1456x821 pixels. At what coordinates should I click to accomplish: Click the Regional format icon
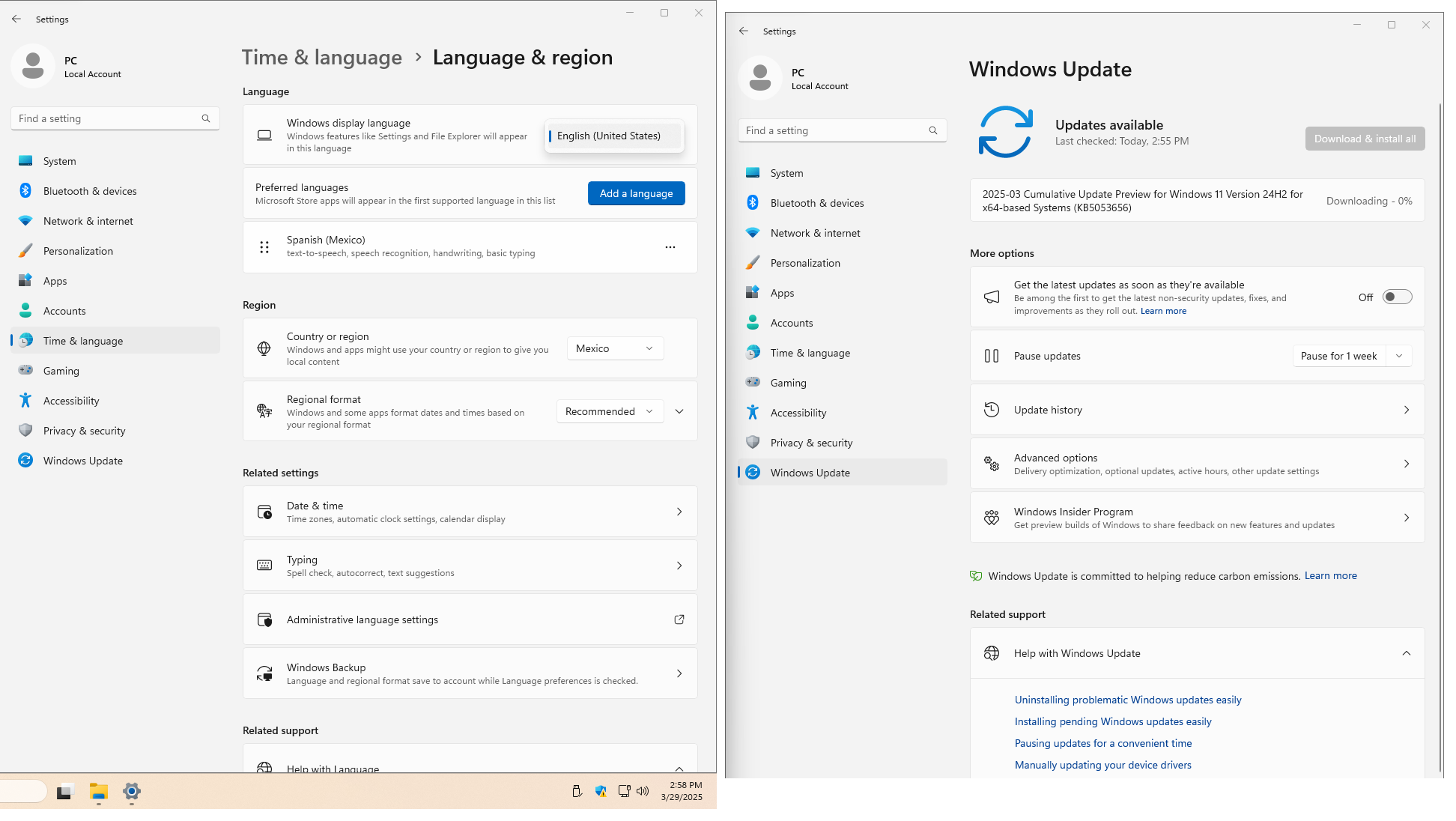264,411
